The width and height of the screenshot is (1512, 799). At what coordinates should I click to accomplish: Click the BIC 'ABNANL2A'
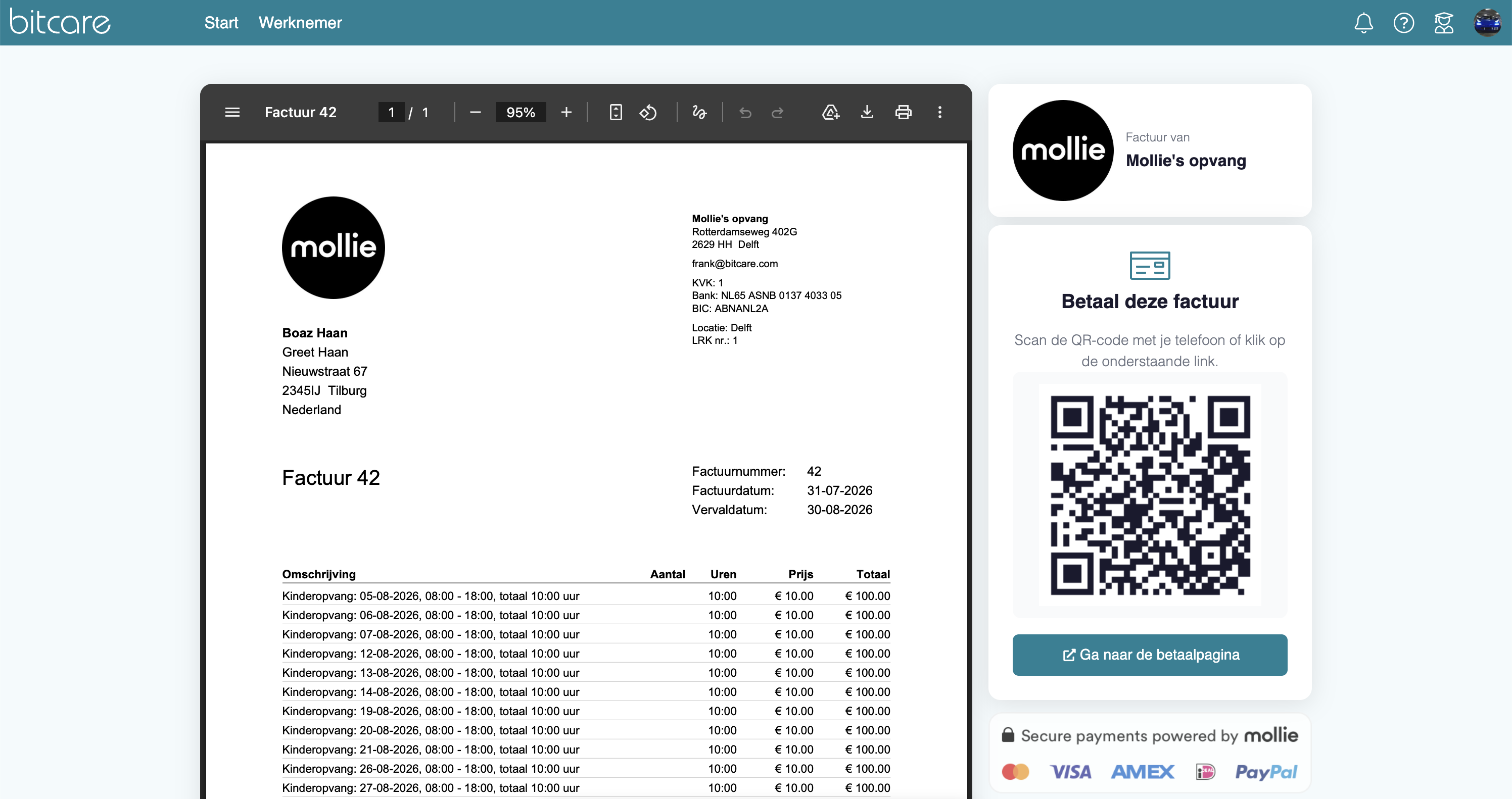click(x=741, y=309)
